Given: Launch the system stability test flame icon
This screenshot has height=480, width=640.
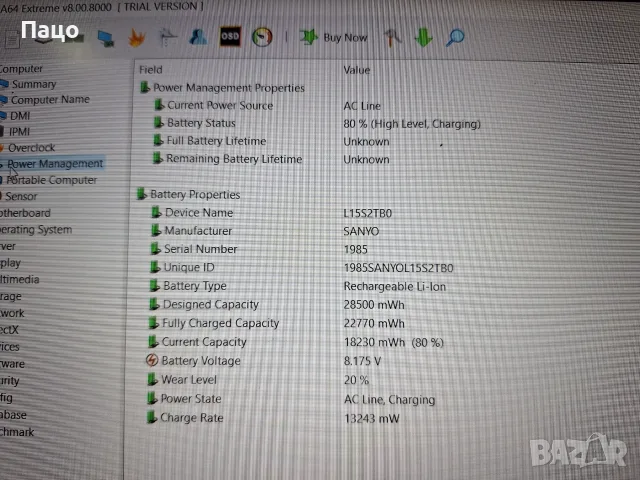Looking at the screenshot, I should (136, 38).
